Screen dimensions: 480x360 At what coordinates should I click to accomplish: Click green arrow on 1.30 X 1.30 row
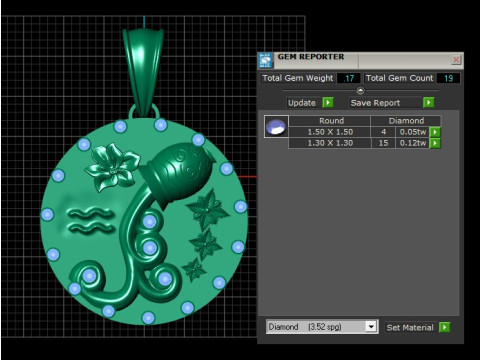coord(435,143)
